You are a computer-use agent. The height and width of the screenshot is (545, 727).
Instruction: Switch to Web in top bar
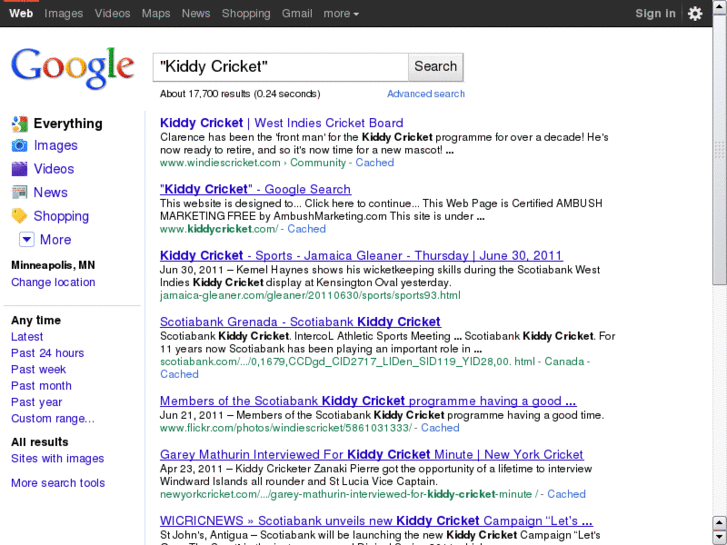21,13
